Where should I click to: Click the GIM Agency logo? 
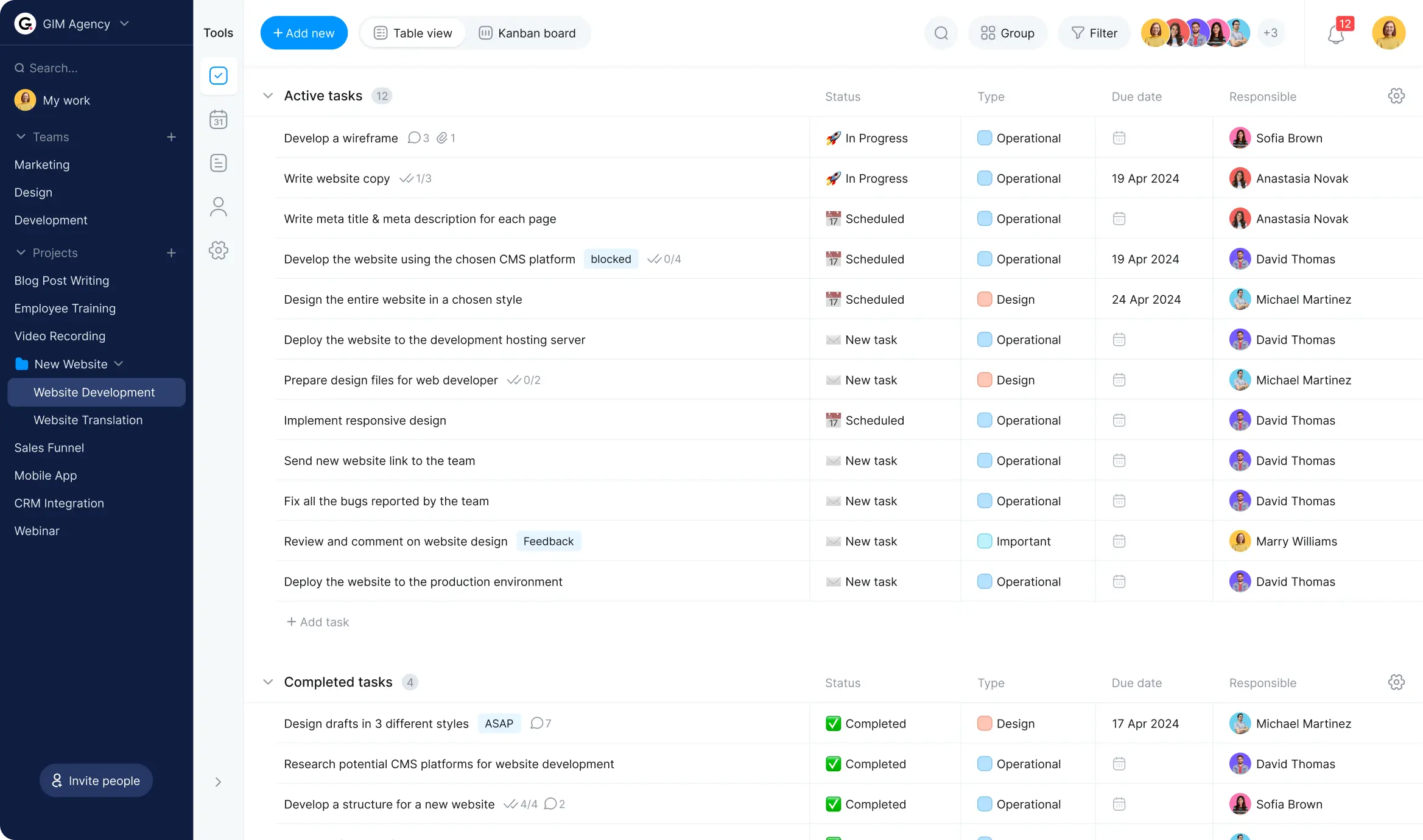[25, 24]
